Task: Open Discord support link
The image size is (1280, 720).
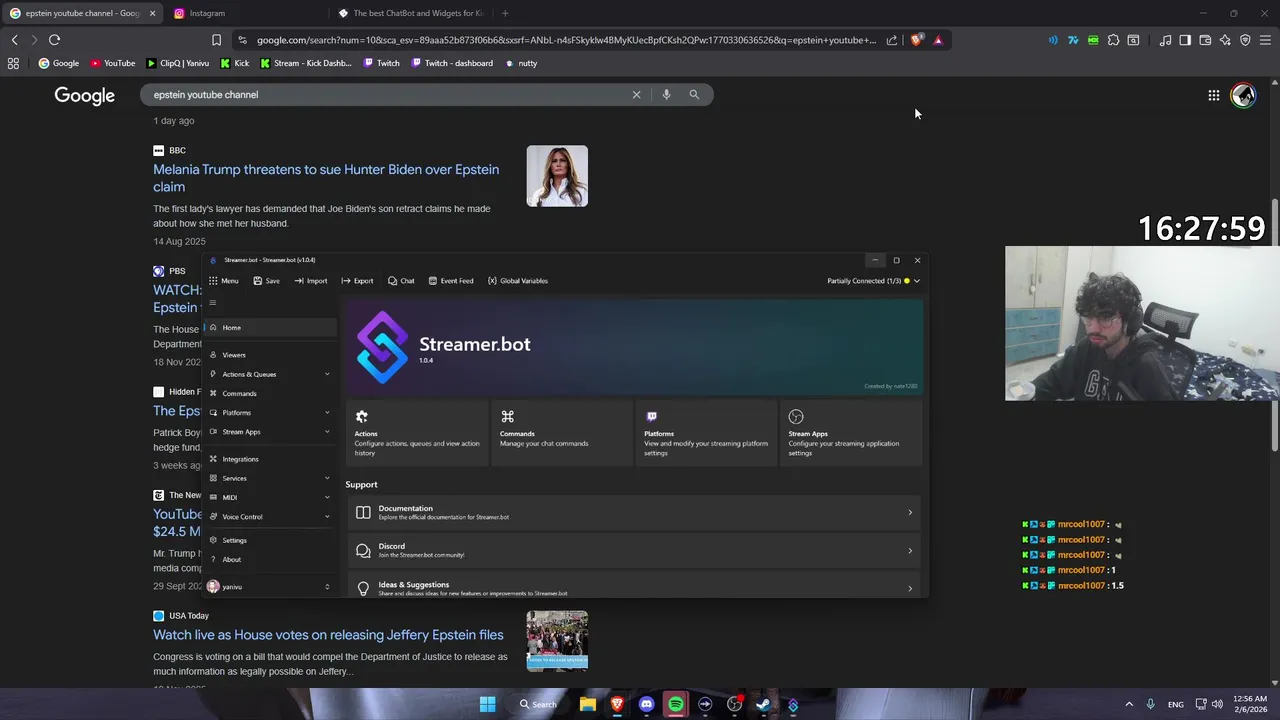Action: pyautogui.click(x=634, y=550)
